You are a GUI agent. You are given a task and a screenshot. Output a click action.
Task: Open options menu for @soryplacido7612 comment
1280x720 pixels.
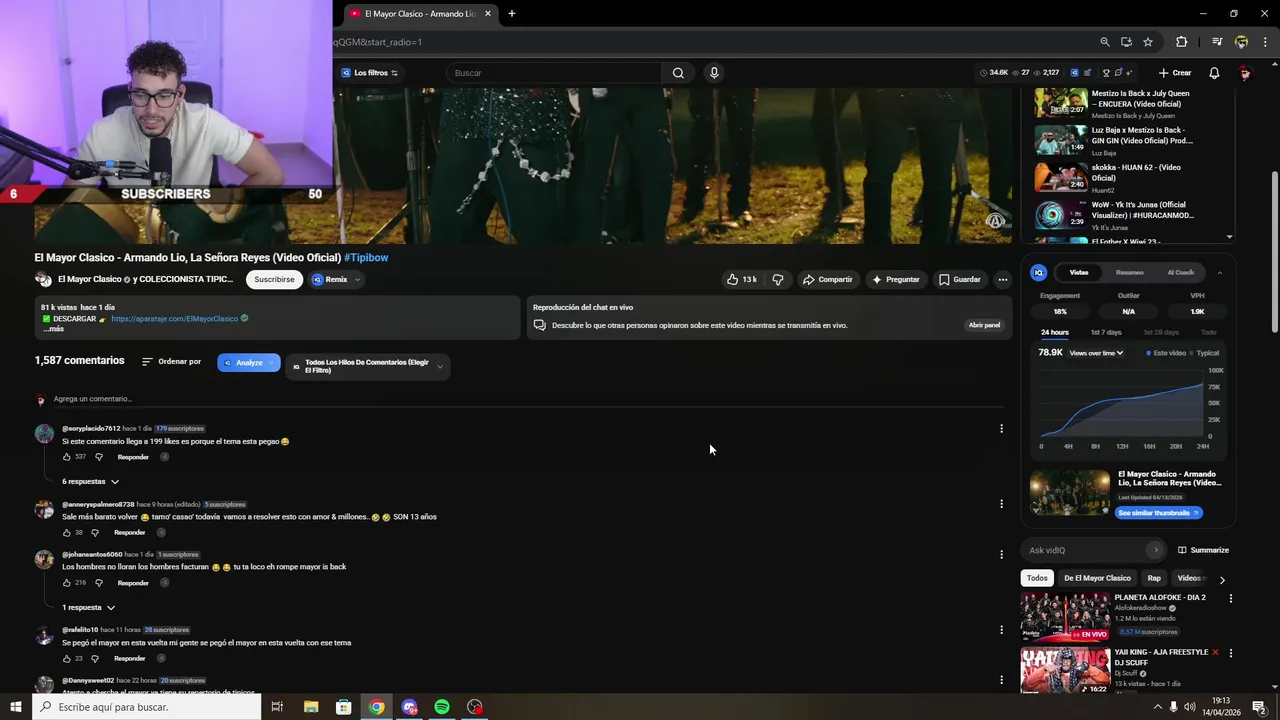pyautogui.click(x=1001, y=429)
